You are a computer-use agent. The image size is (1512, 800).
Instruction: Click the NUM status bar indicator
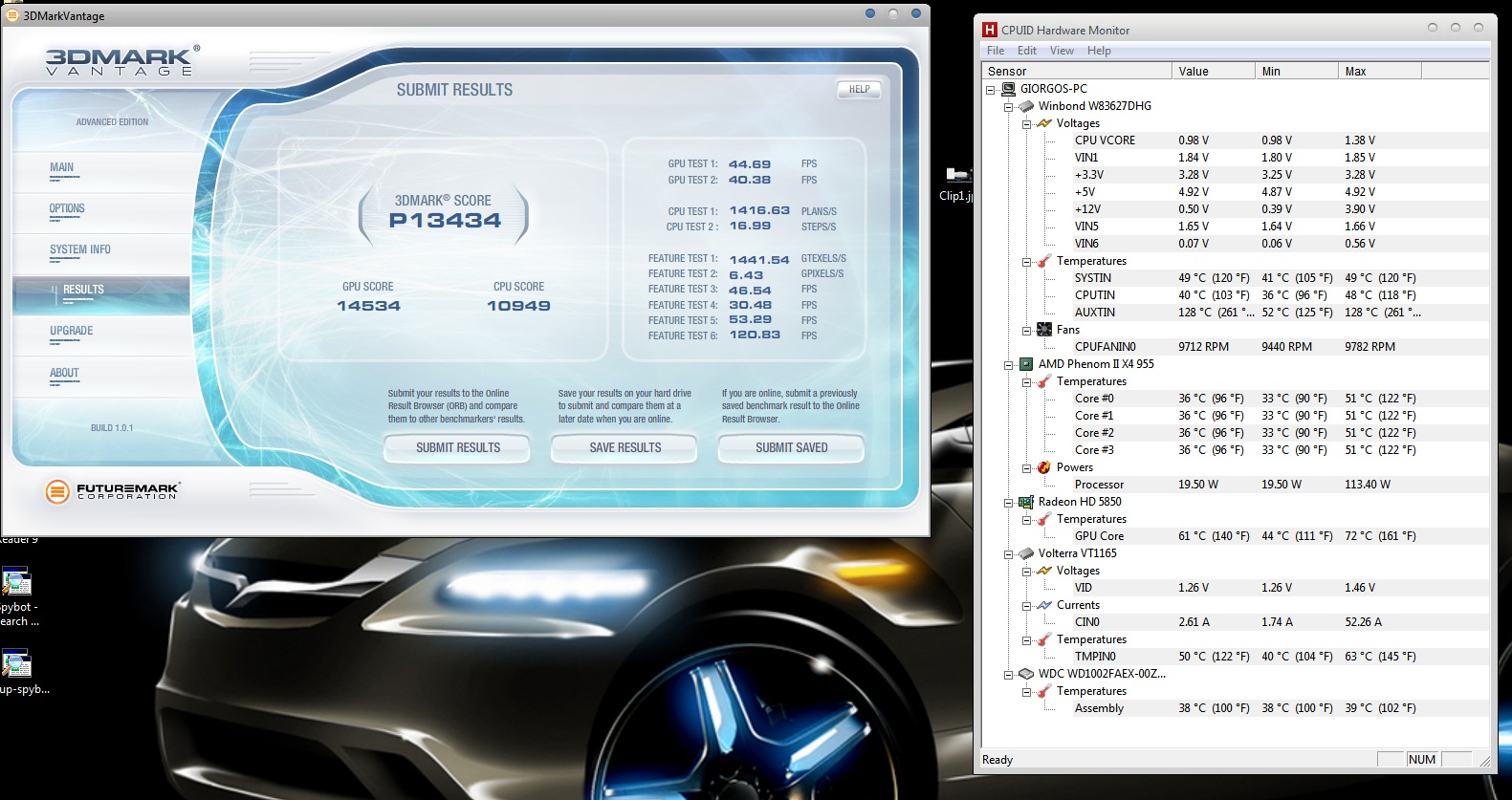[x=1421, y=760]
